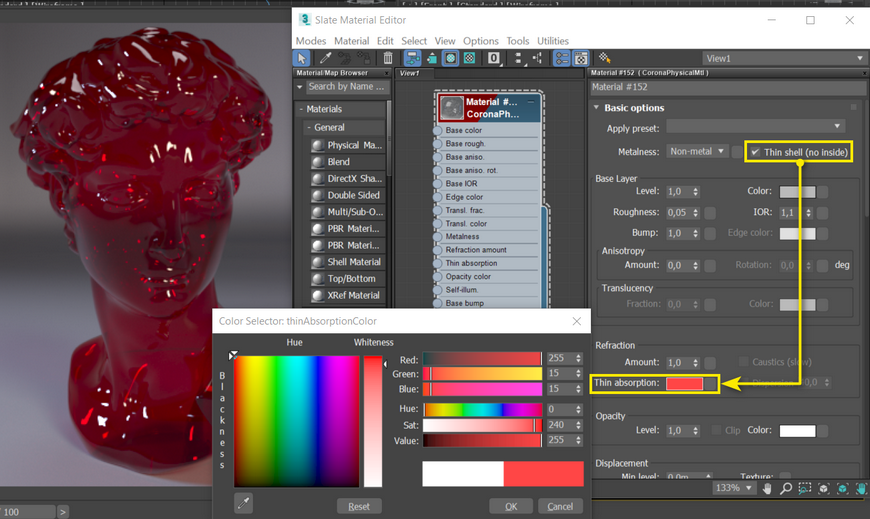Click the trash Delete Selected icon
Viewport: 870px width, 519px height.
tap(388, 59)
